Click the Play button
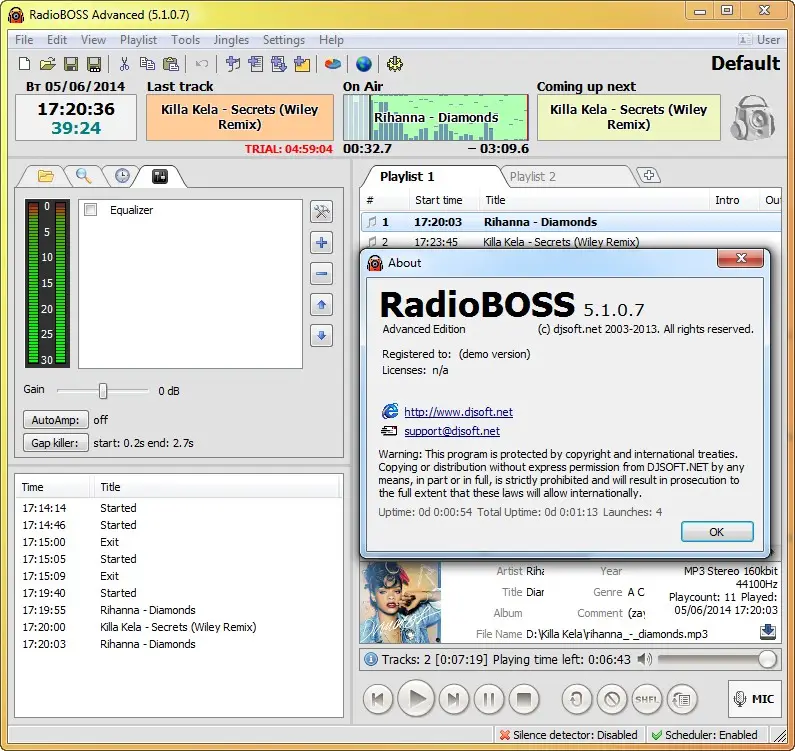The height and width of the screenshot is (751, 795). (x=416, y=699)
